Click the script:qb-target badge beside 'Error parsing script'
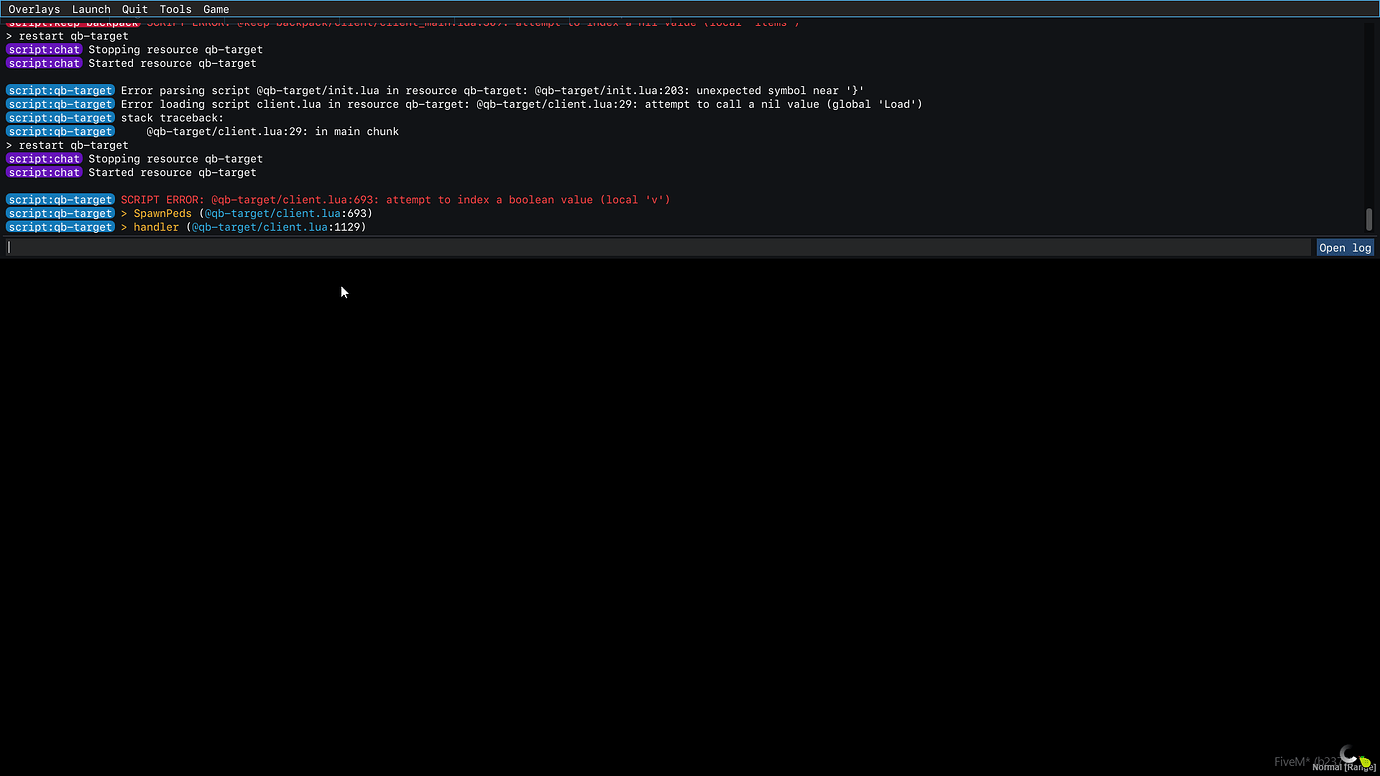This screenshot has height=776, width=1380. [60, 90]
